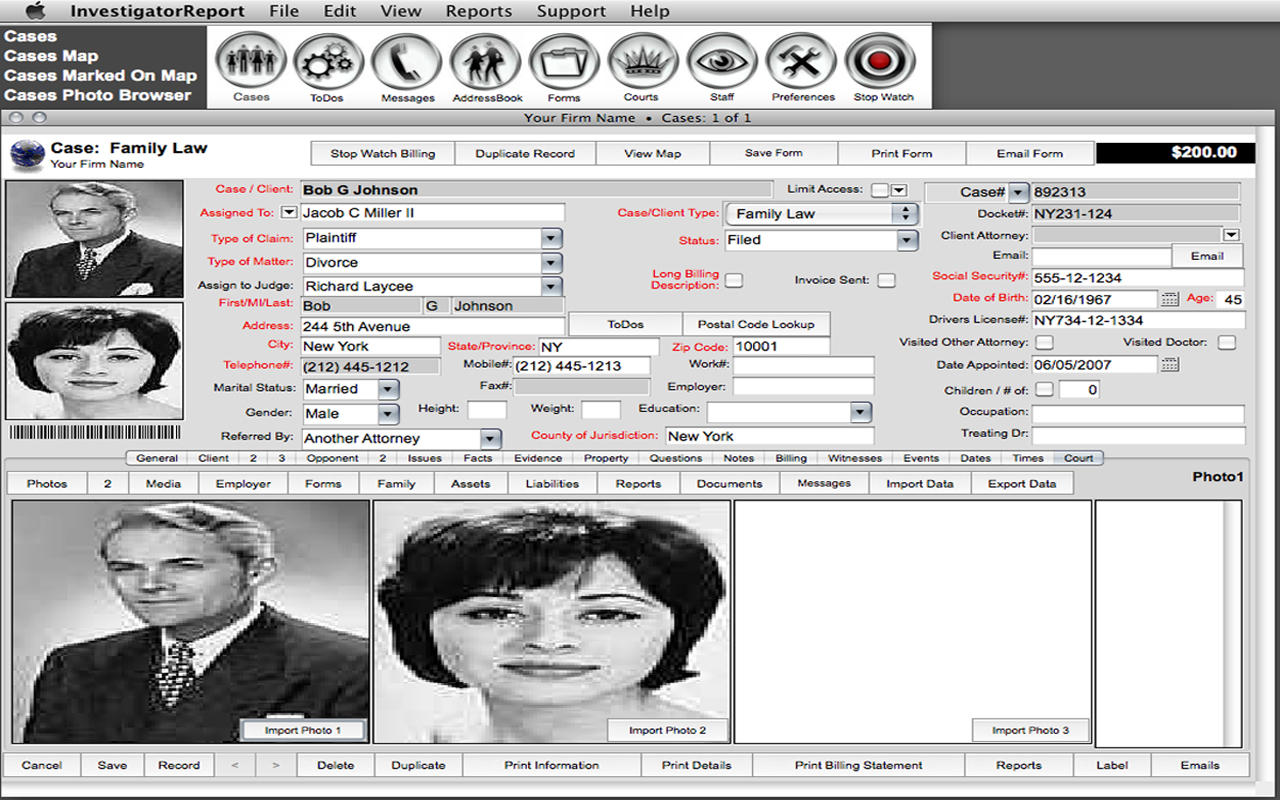Switch to the Evidence tab
The height and width of the screenshot is (800, 1280).
point(538,458)
